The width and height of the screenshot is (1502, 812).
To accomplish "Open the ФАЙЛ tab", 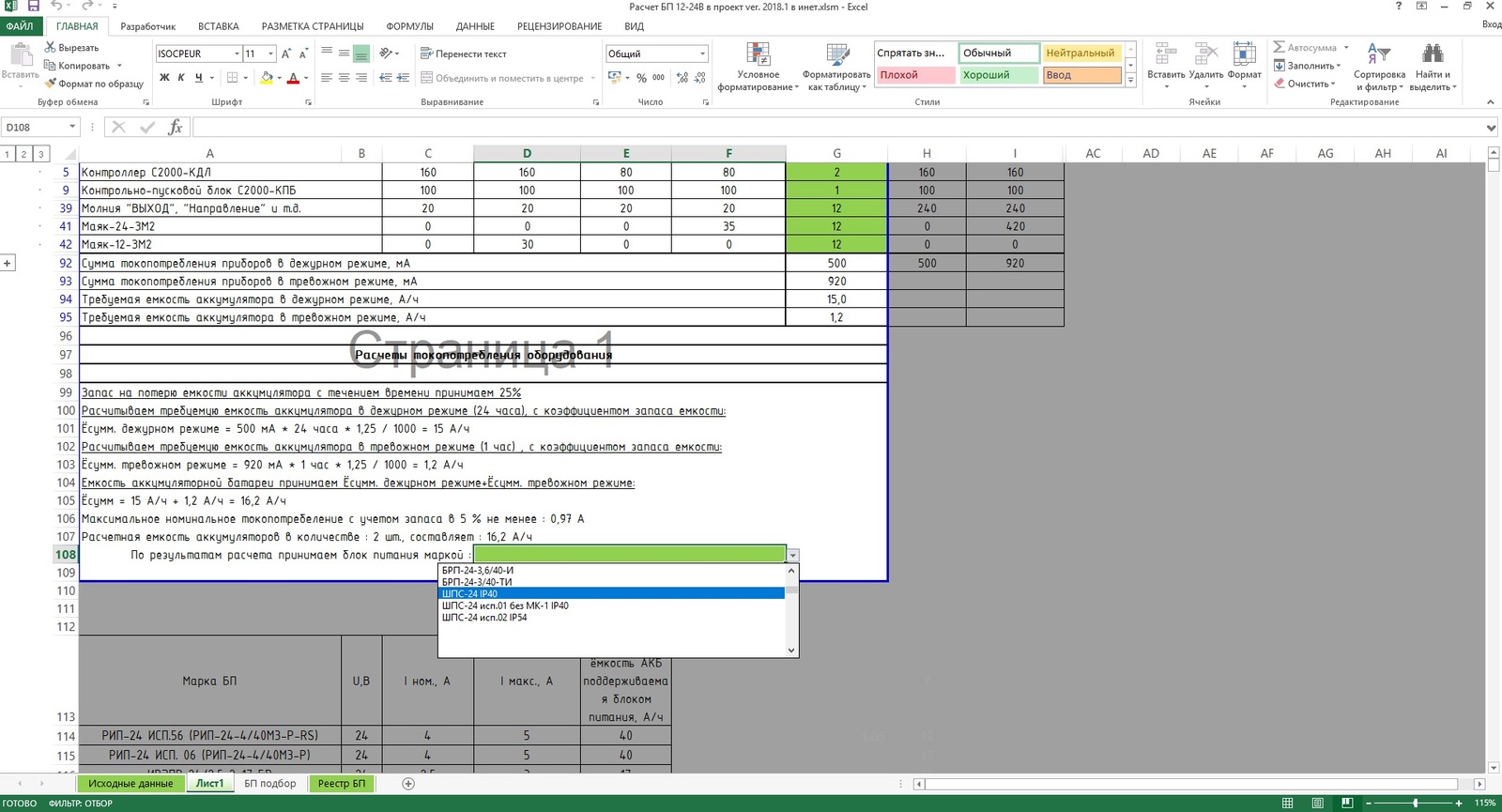I will click(x=20, y=26).
